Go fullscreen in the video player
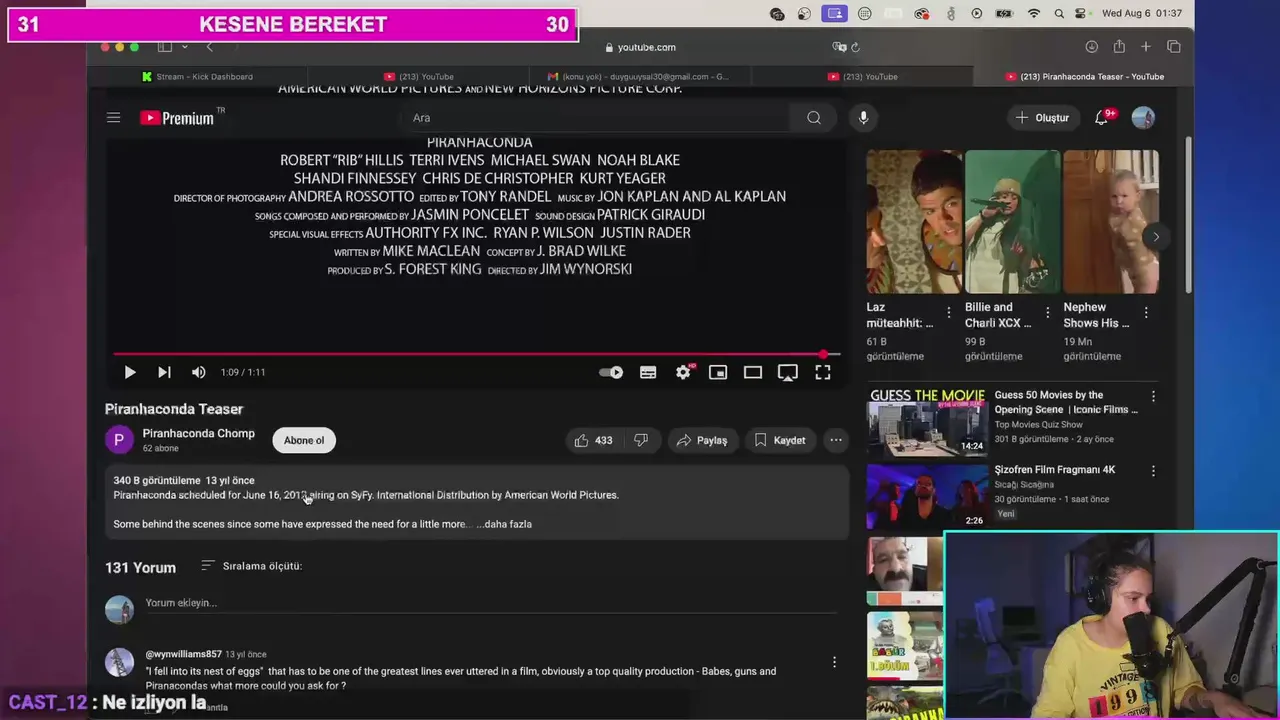 [x=822, y=372]
